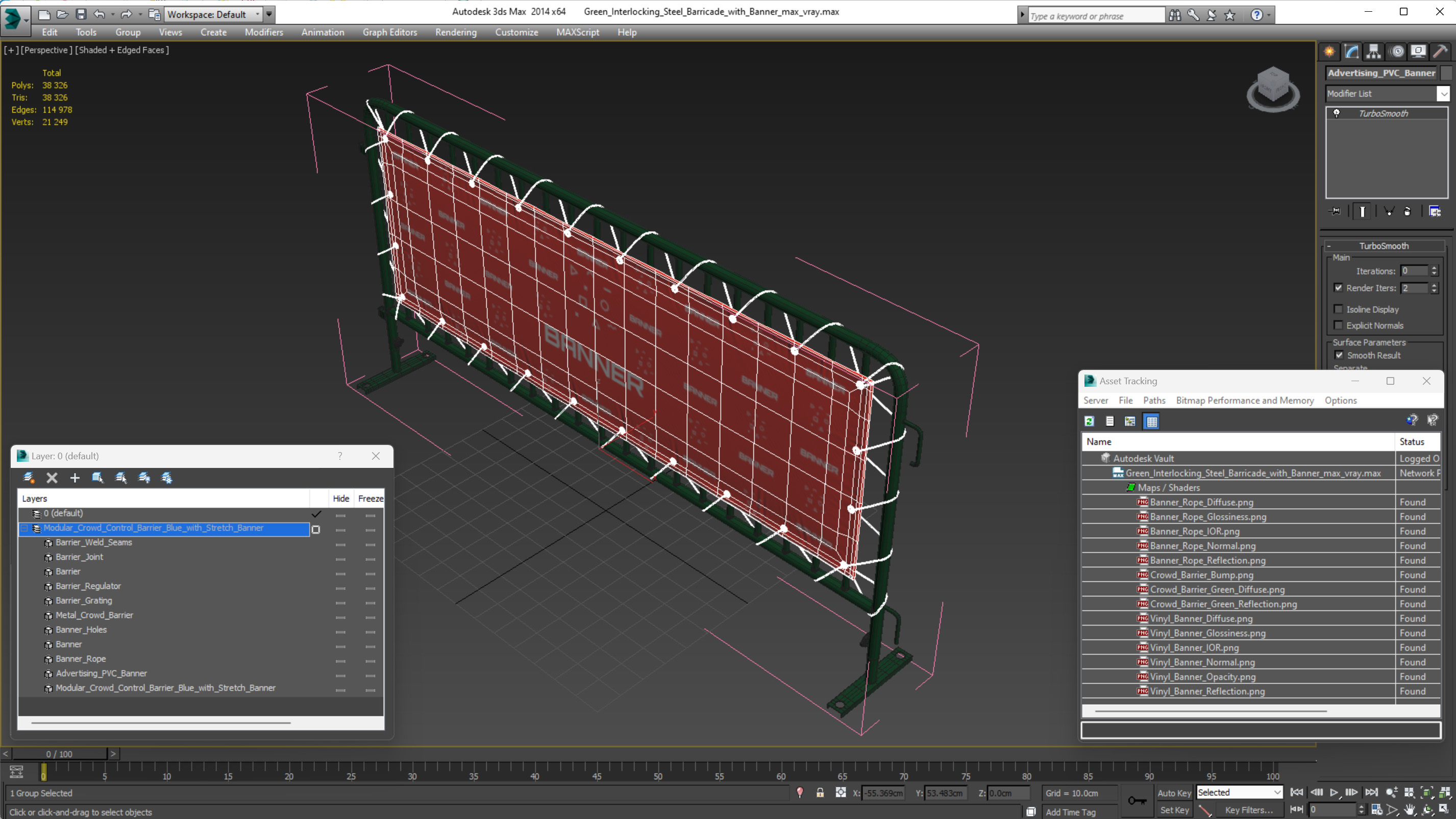Collapse Modular_Crowd_Control_Barrier layer tree node
1456x819 pixels.
point(25,528)
